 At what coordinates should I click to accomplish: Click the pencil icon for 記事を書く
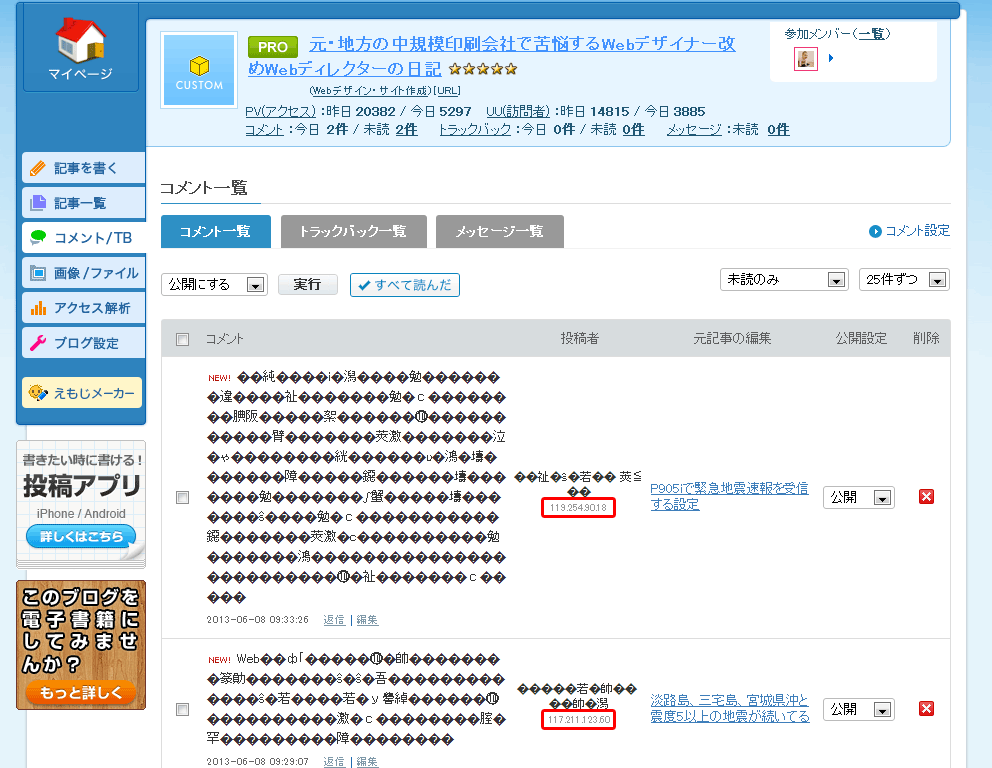tap(38, 168)
